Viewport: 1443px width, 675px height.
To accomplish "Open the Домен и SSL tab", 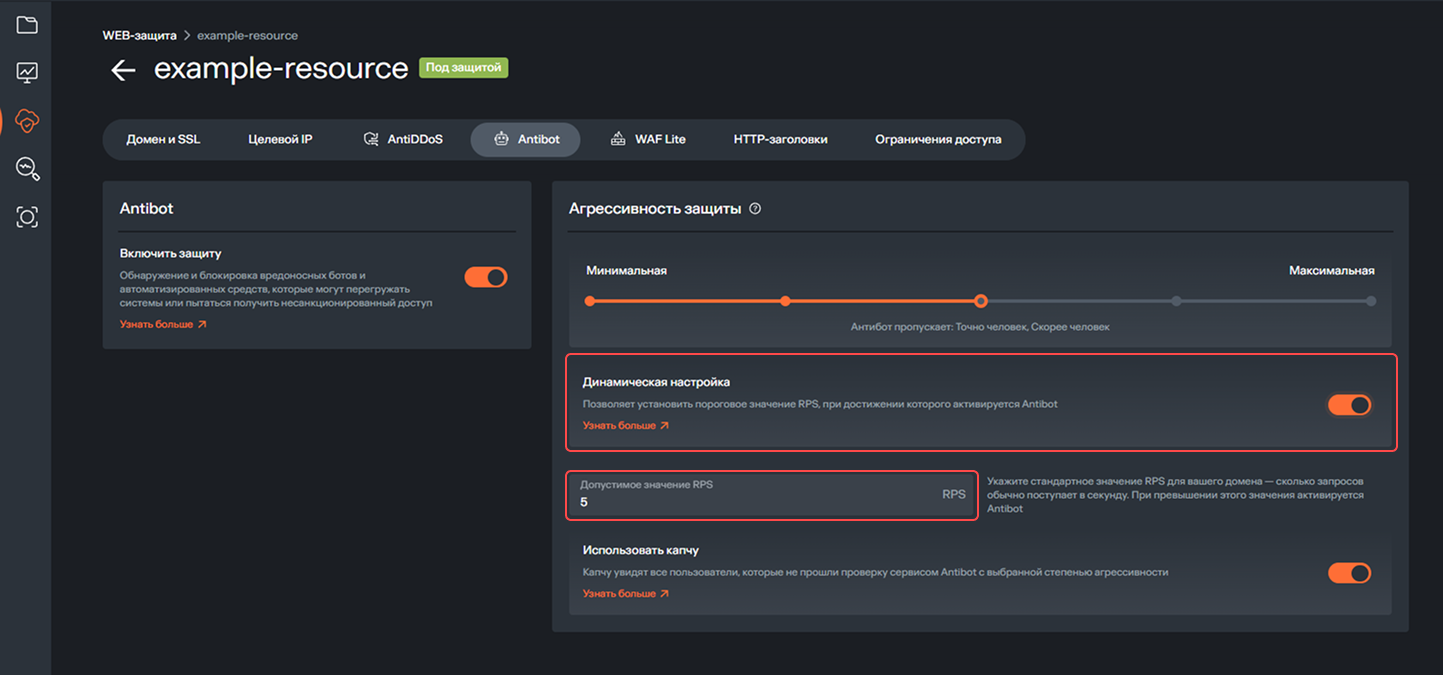I will 164,139.
